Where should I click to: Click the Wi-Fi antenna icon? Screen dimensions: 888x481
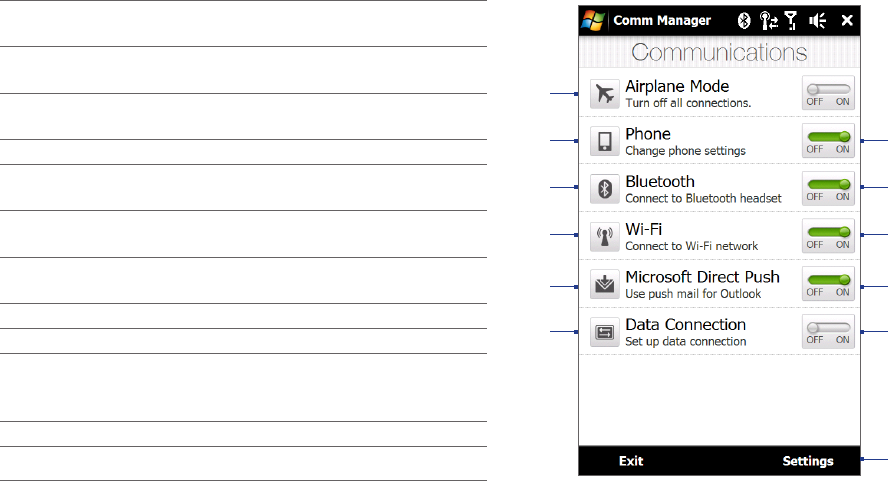point(603,237)
